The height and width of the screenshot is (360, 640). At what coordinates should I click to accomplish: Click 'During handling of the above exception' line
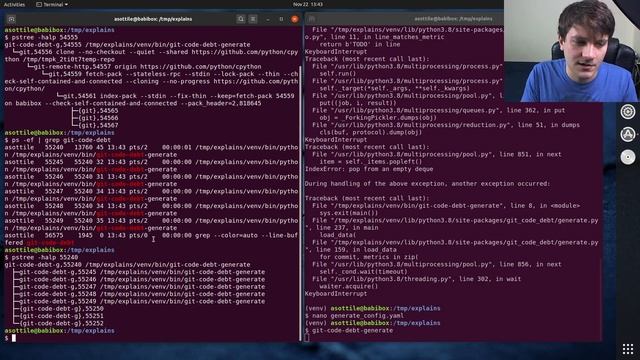coord(427,184)
